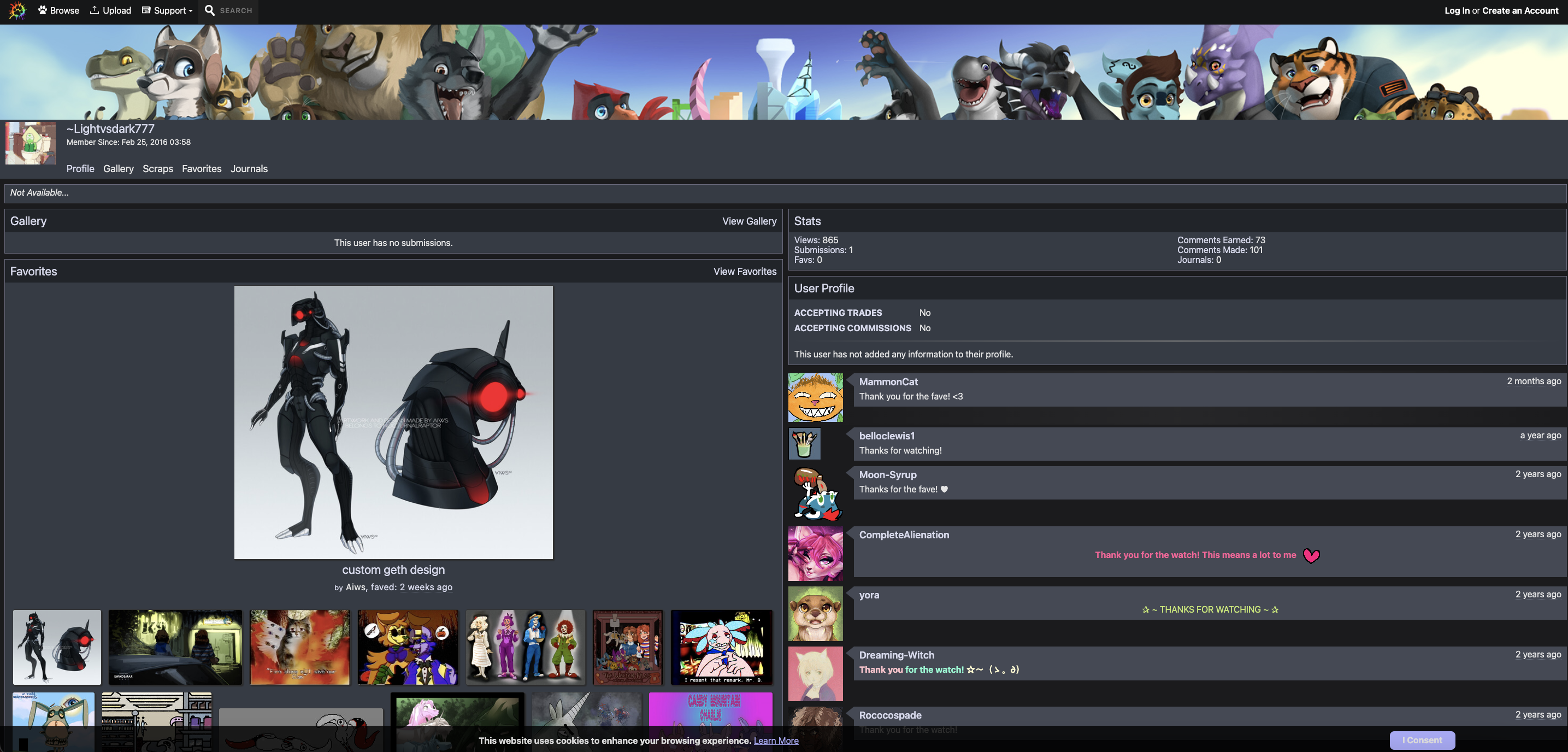1568x752 pixels.
Task: Click the Learn More cookie link
Action: (x=775, y=741)
